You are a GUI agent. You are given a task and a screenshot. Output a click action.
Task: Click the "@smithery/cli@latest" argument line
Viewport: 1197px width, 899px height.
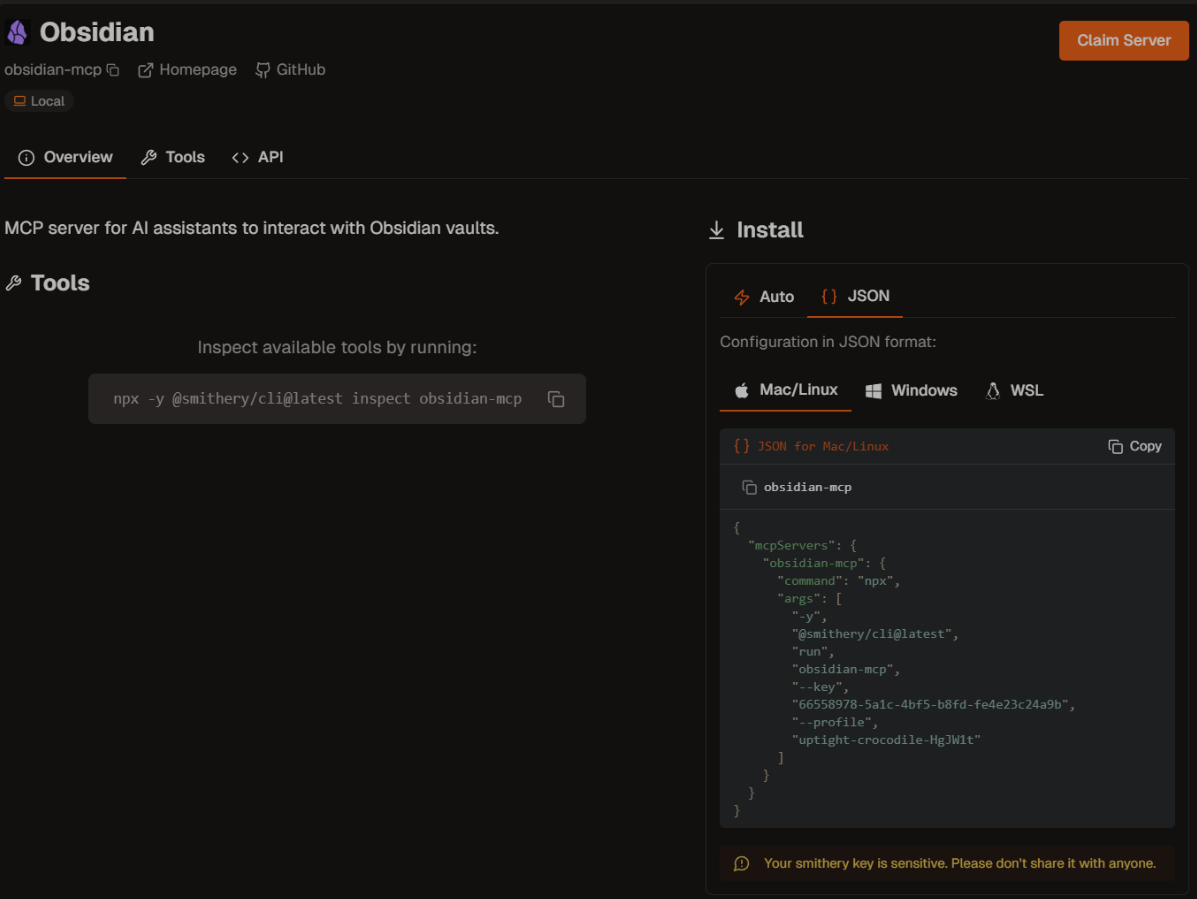pyautogui.click(x=874, y=634)
